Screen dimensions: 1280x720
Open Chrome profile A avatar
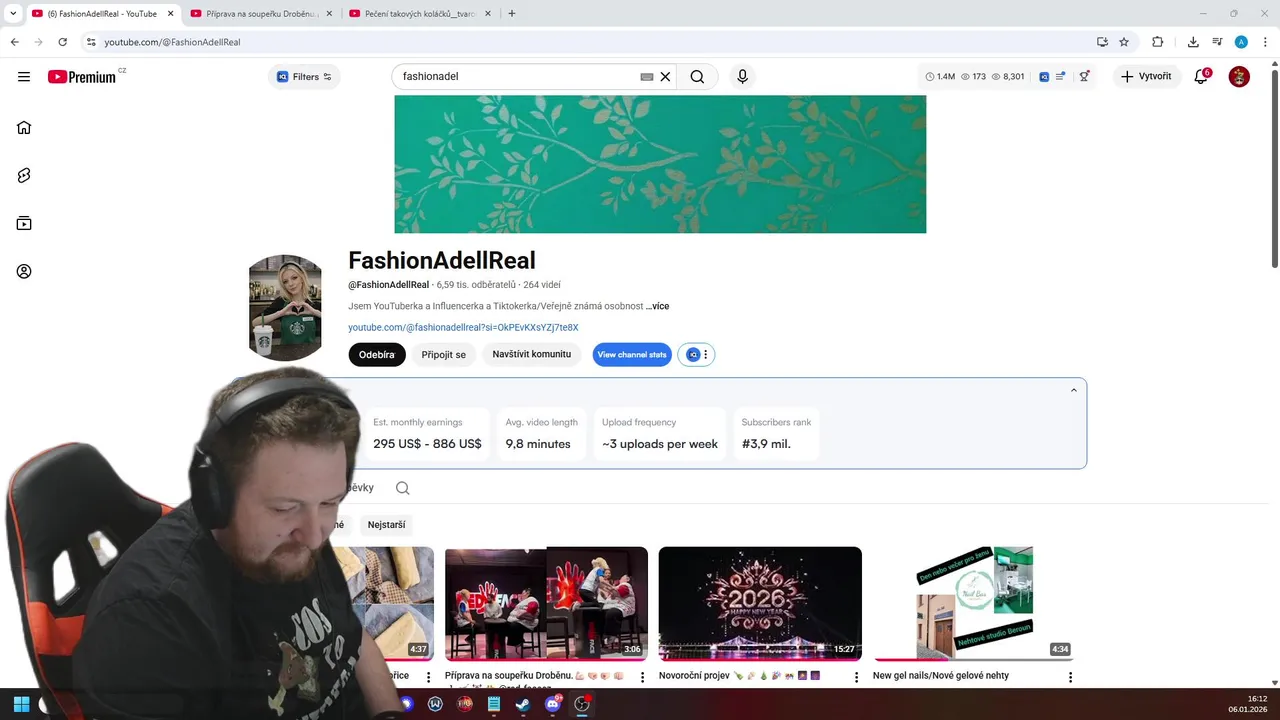(1241, 42)
